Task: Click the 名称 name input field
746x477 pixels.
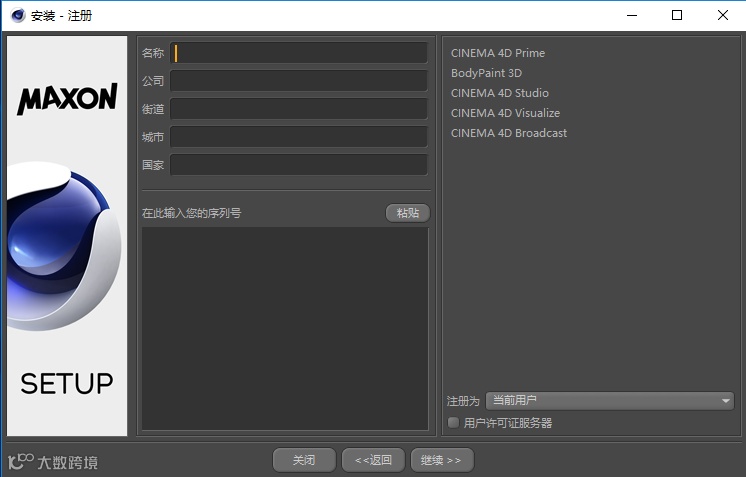Action: (299, 53)
